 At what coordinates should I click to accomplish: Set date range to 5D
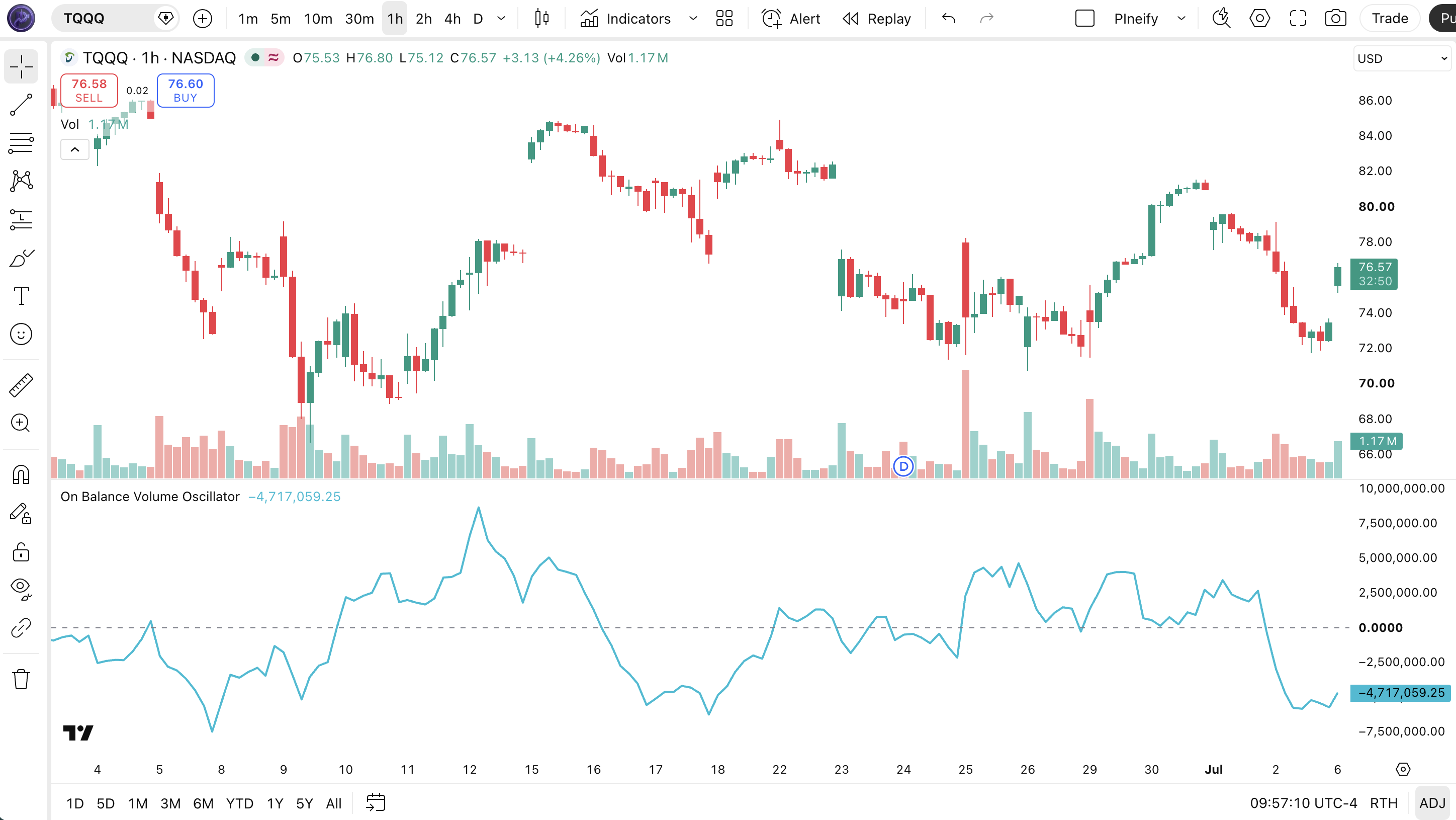click(106, 803)
